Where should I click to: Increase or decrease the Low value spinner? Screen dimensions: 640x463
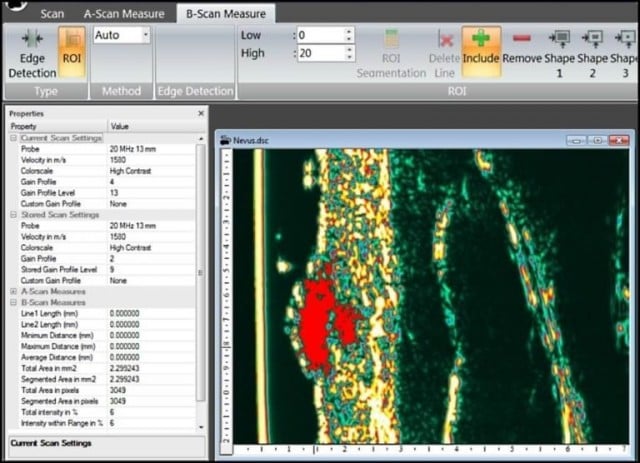[x=349, y=35]
